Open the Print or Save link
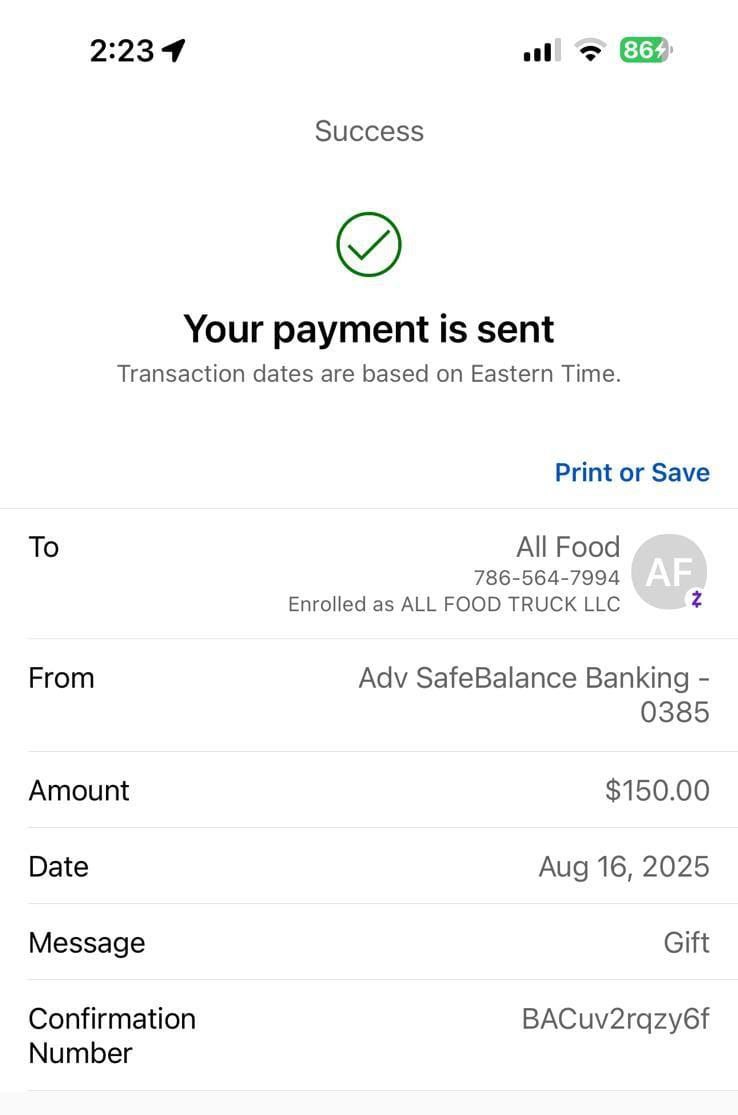This screenshot has width=738, height=1115. pyautogui.click(x=632, y=472)
